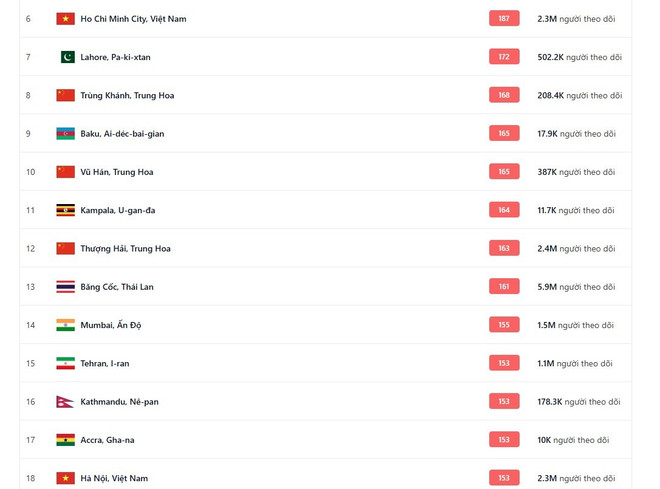660x489 pixels.
Task: Click the Pakistan flag beside Lahore
Action: click(x=67, y=57)
